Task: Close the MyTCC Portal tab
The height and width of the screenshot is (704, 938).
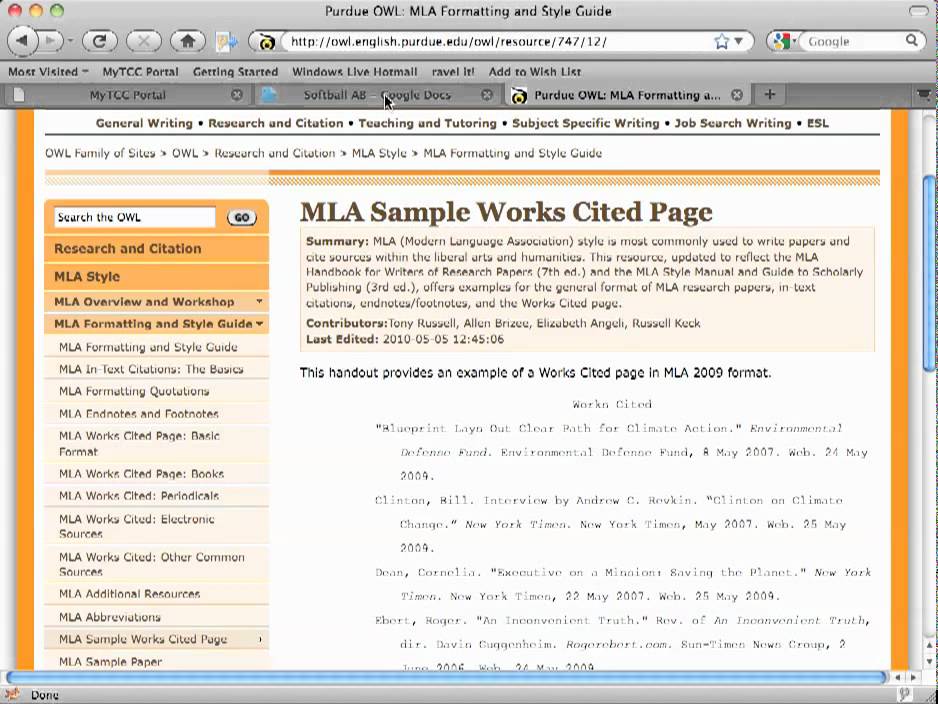Action: point(237,95)
